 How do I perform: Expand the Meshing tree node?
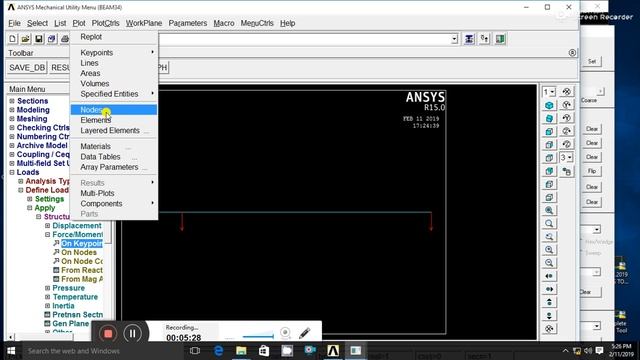point(12,119)
